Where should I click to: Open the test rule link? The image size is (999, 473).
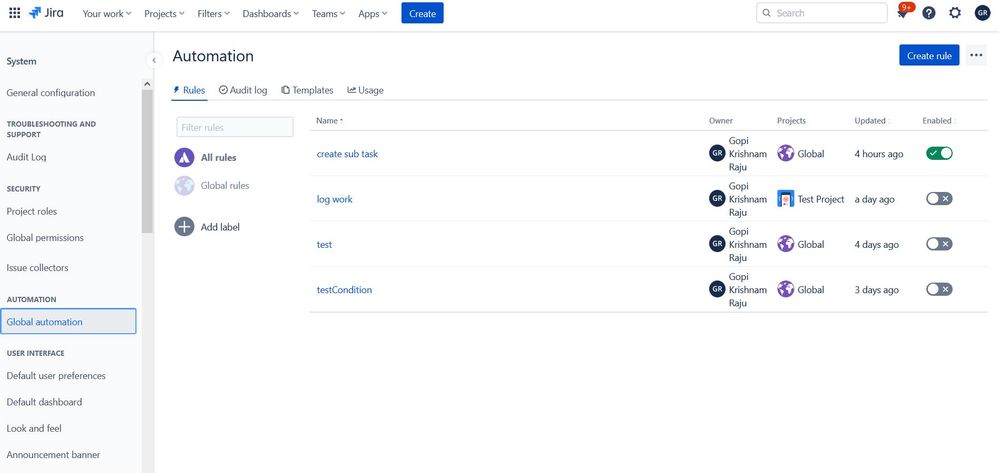pyautogui.click(x=324, y=244)
